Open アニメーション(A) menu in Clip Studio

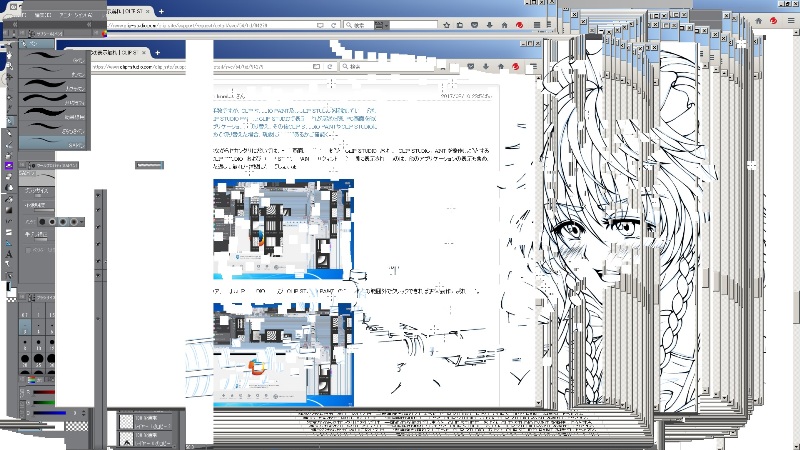point(76,15)
